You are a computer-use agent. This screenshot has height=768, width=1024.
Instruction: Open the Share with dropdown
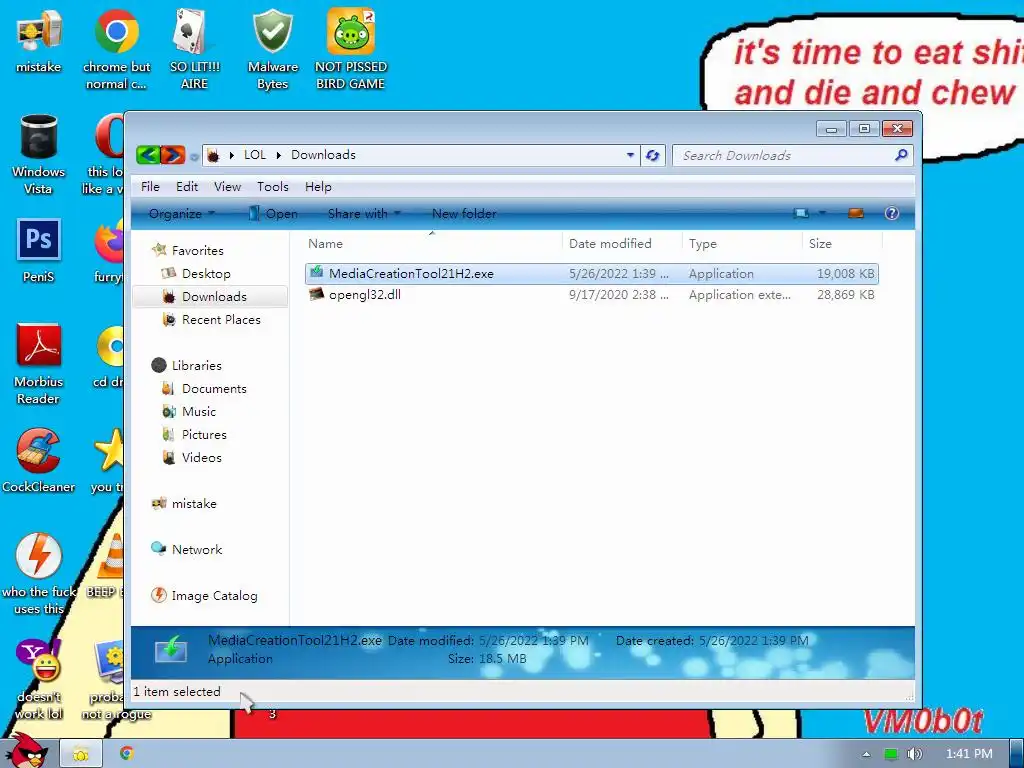(364, 214)
